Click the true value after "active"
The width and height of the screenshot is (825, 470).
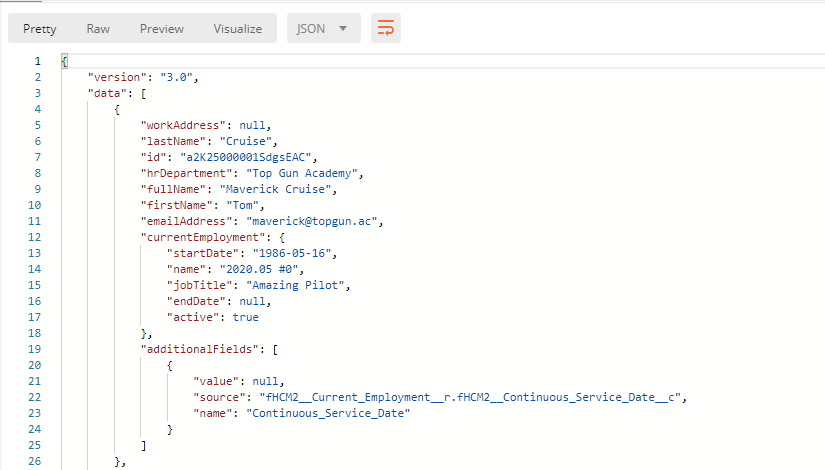tap(246, 317)
